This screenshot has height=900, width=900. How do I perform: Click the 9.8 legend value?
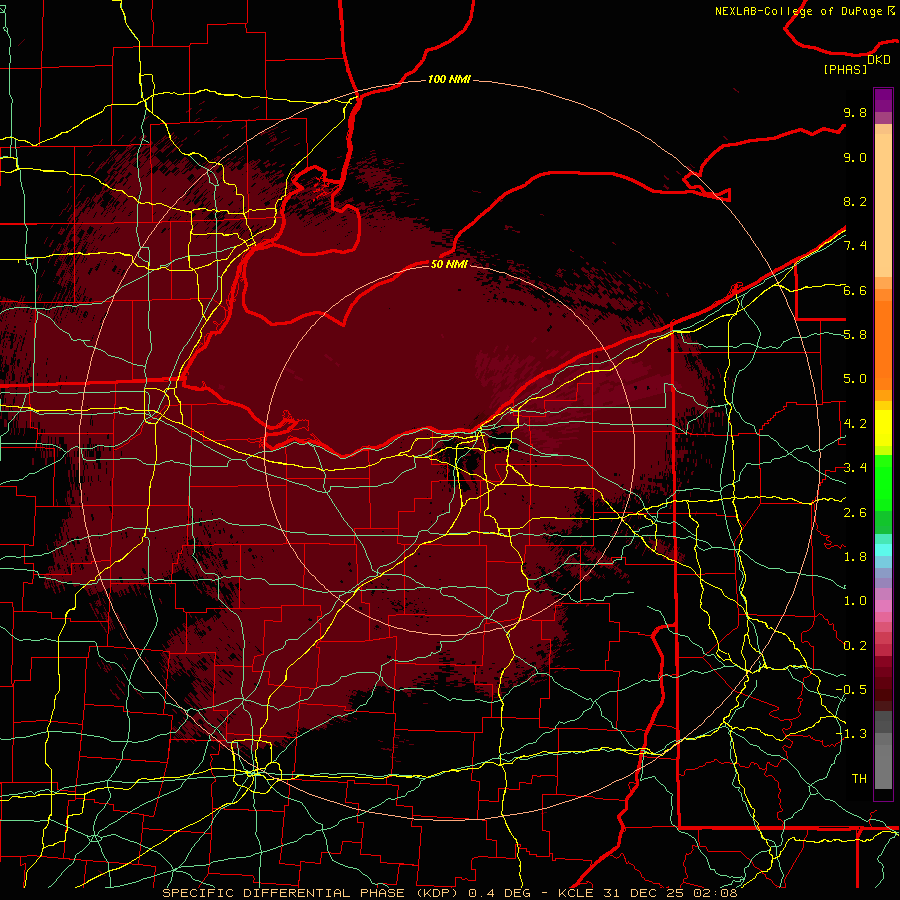(855, 112)
